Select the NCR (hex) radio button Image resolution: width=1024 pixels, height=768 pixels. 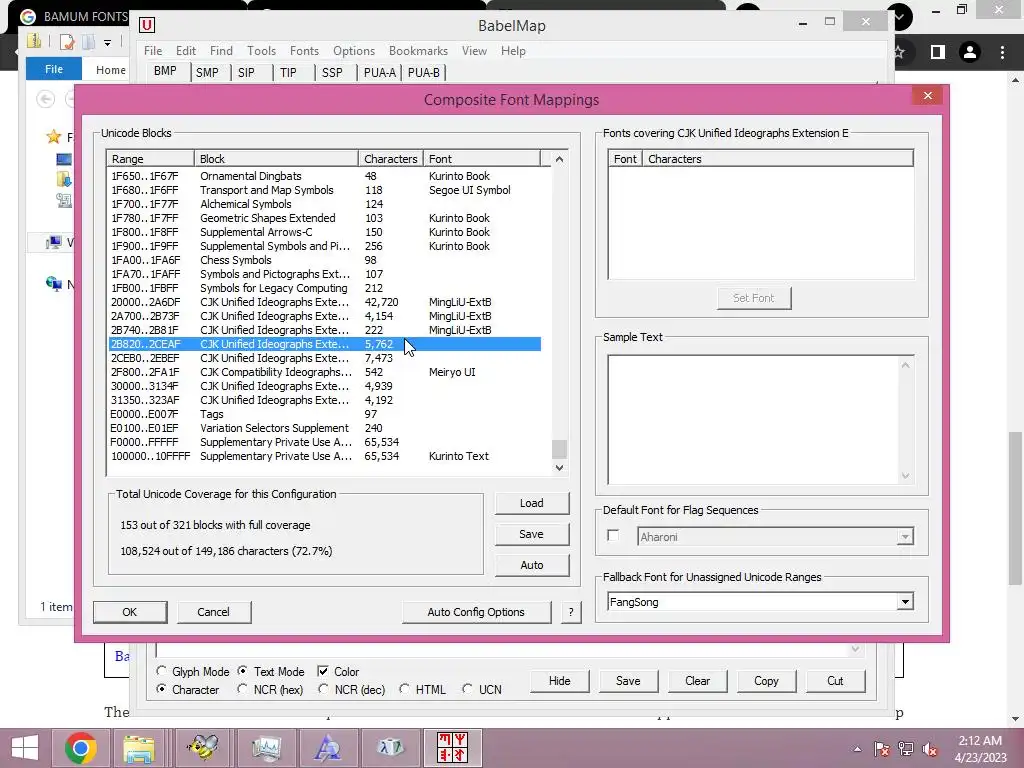(x=242, y=689)
